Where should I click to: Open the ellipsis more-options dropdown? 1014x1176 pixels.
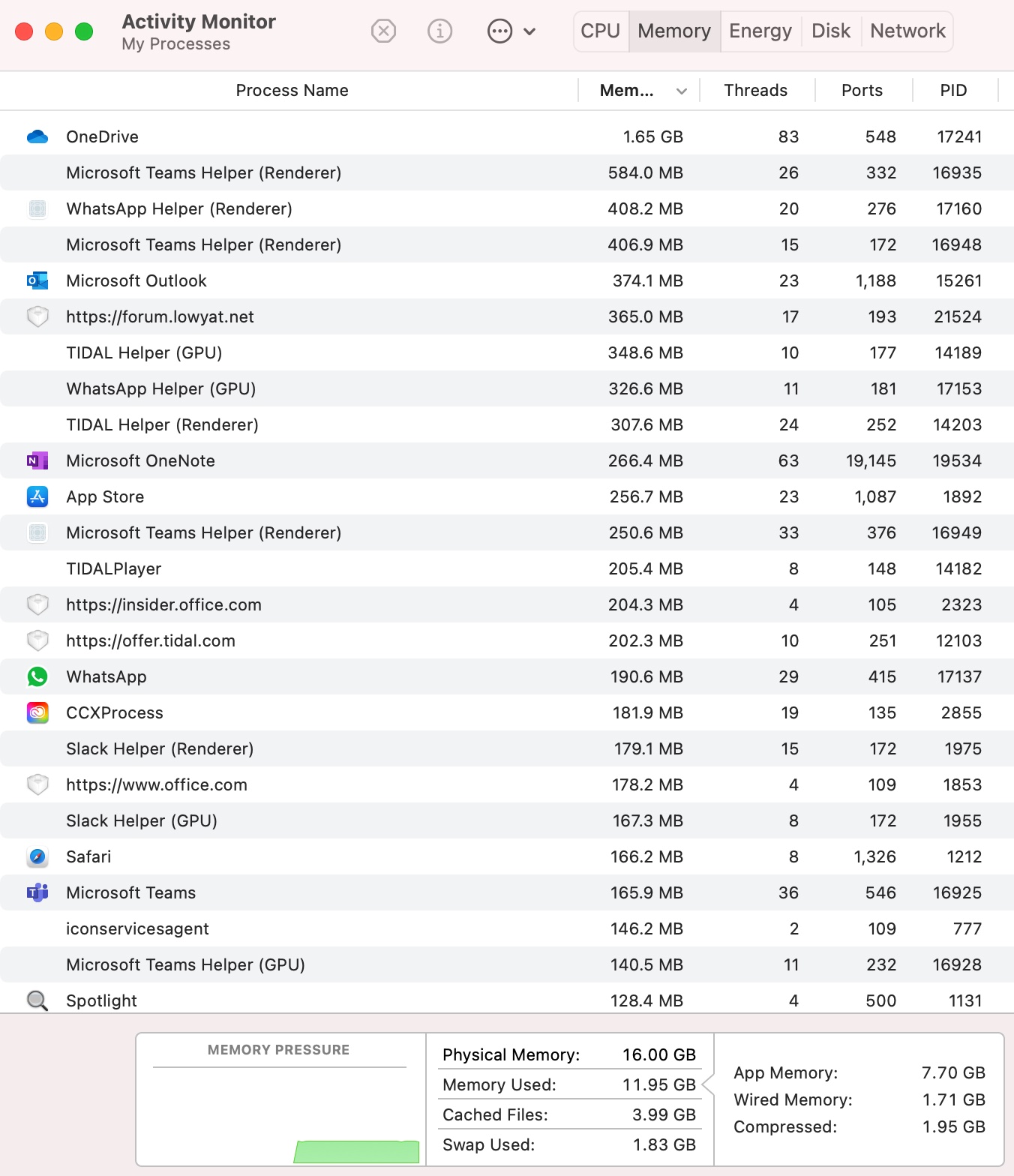pos(499,31)
